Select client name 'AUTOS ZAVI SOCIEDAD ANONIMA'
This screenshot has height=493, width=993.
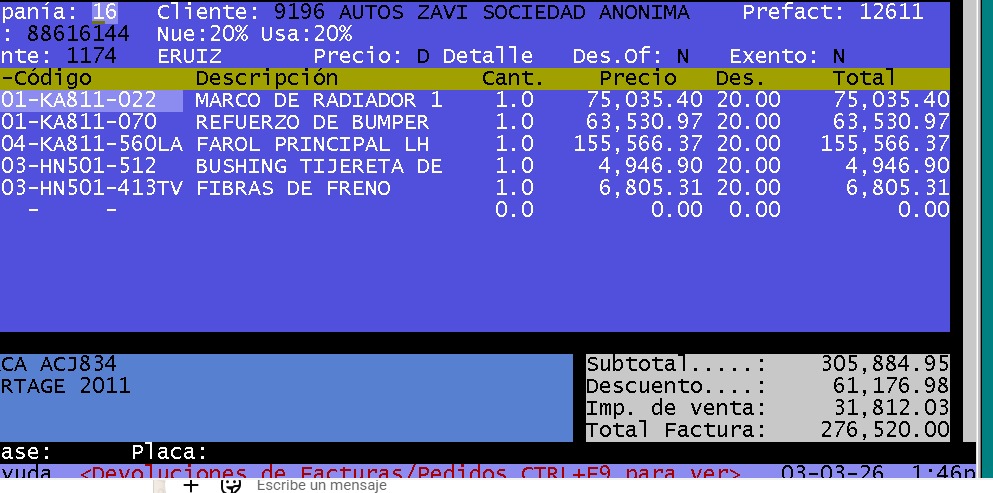coord(514,12)
